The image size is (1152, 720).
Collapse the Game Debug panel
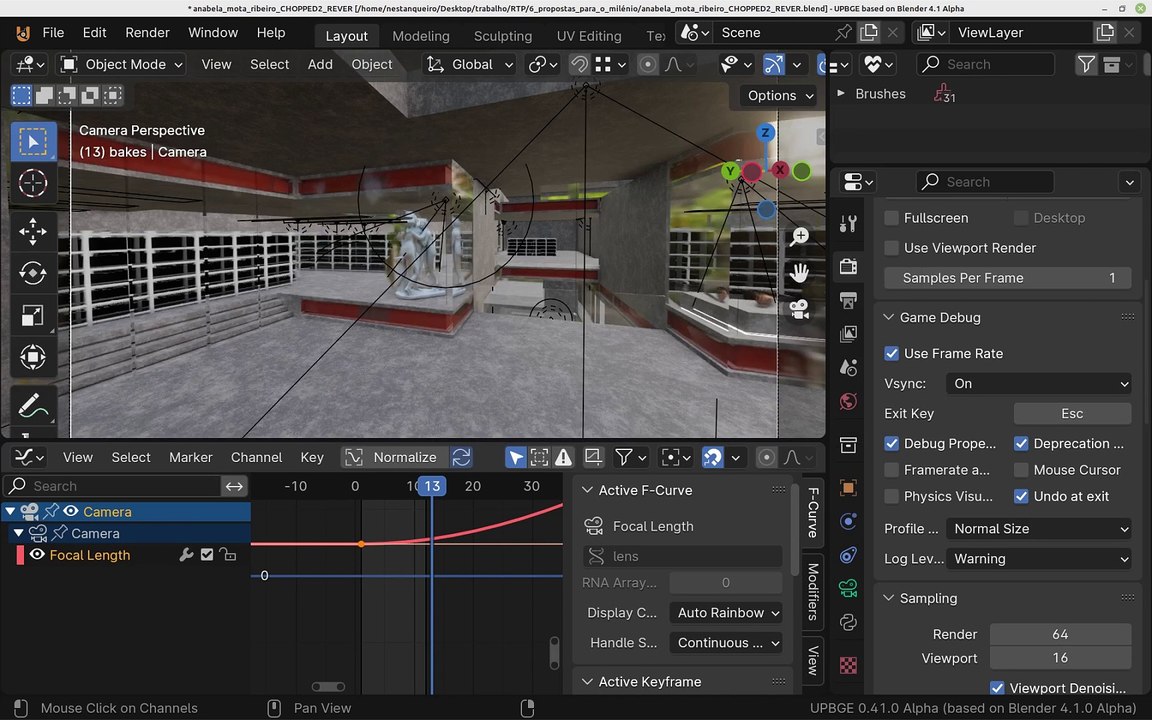click(889, 317)
